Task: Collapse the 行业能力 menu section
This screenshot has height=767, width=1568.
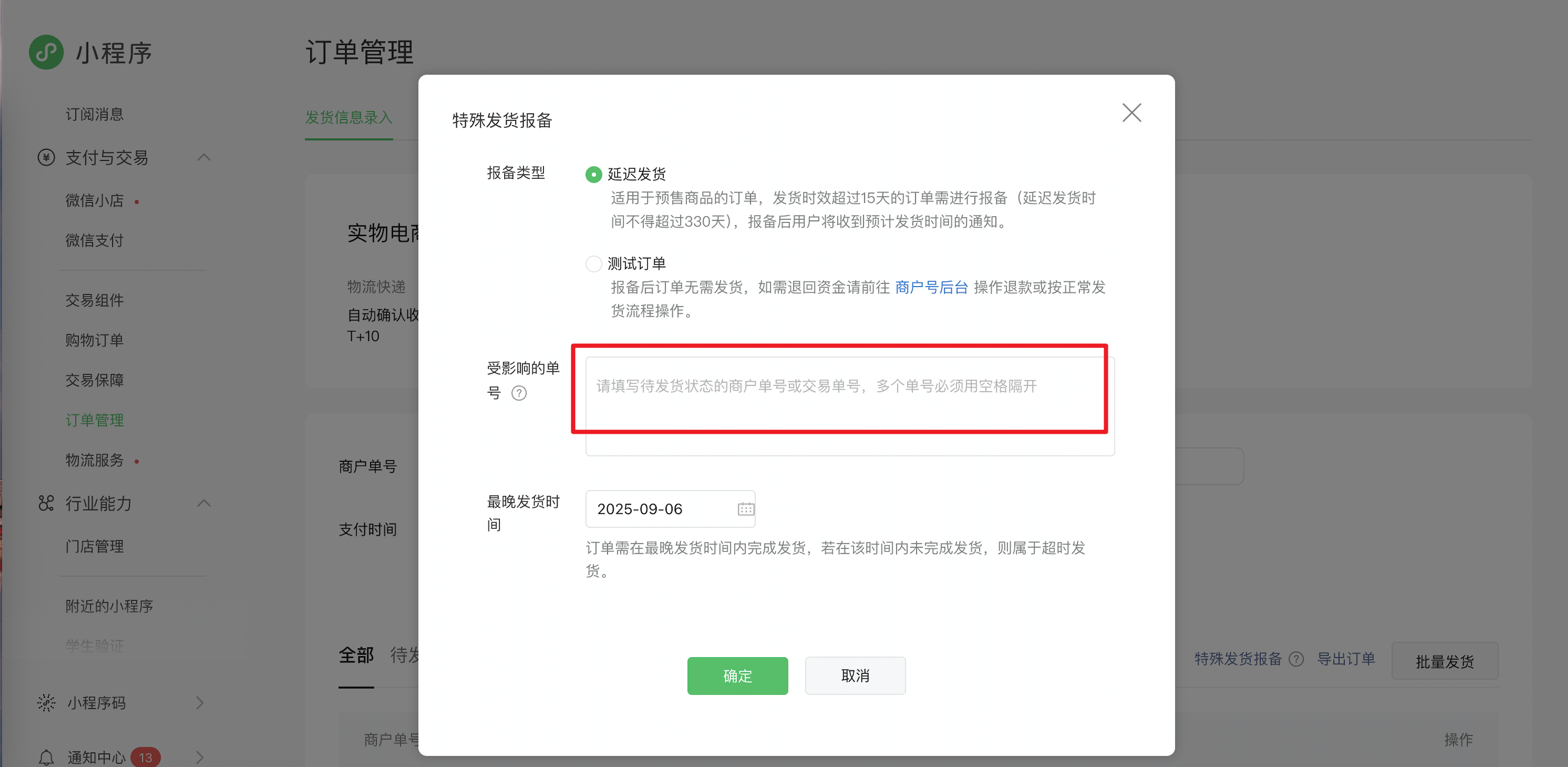Action: click(x=204, y=503)
